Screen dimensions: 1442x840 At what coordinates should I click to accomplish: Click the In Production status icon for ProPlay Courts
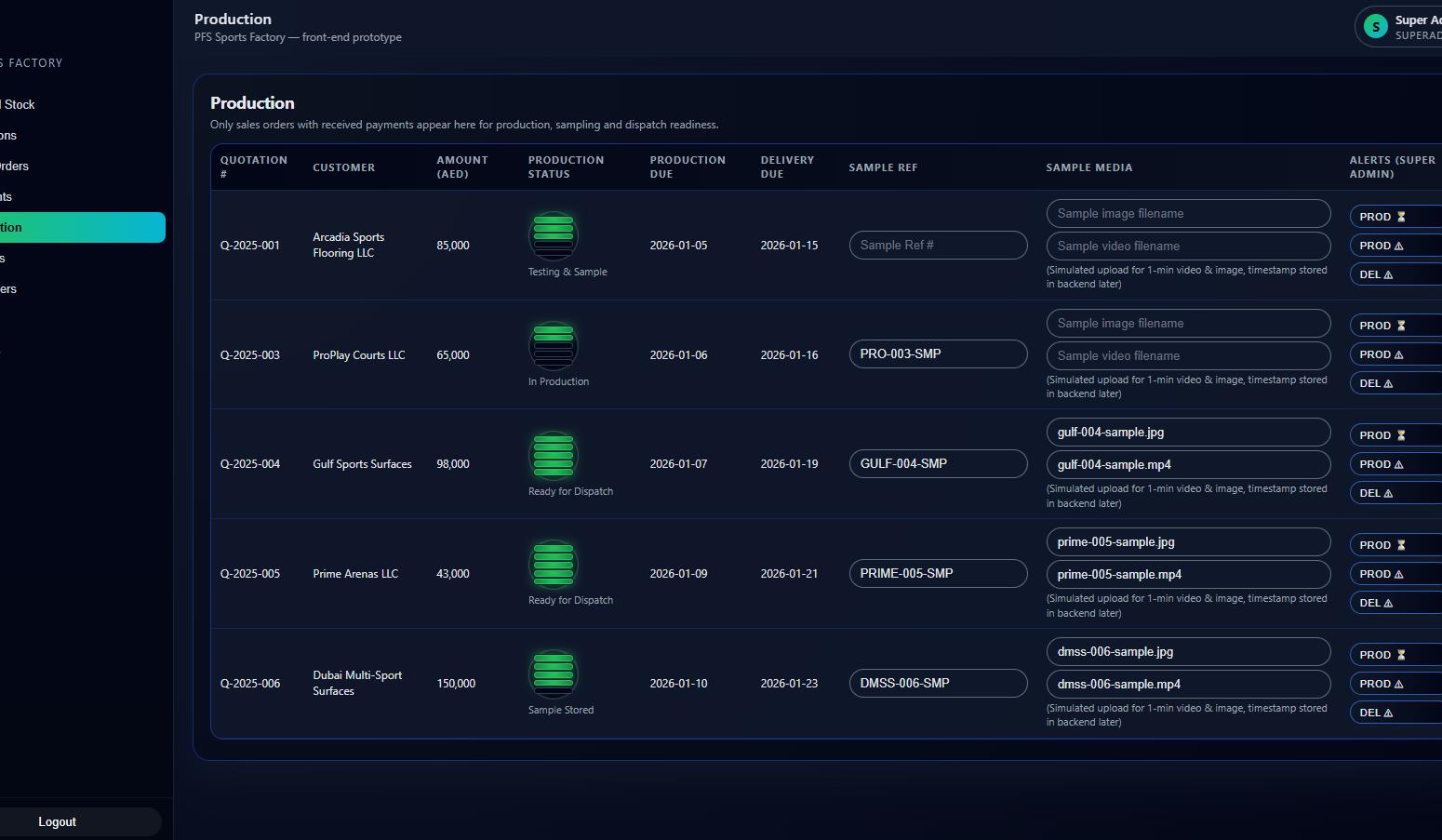pos(554,345)
